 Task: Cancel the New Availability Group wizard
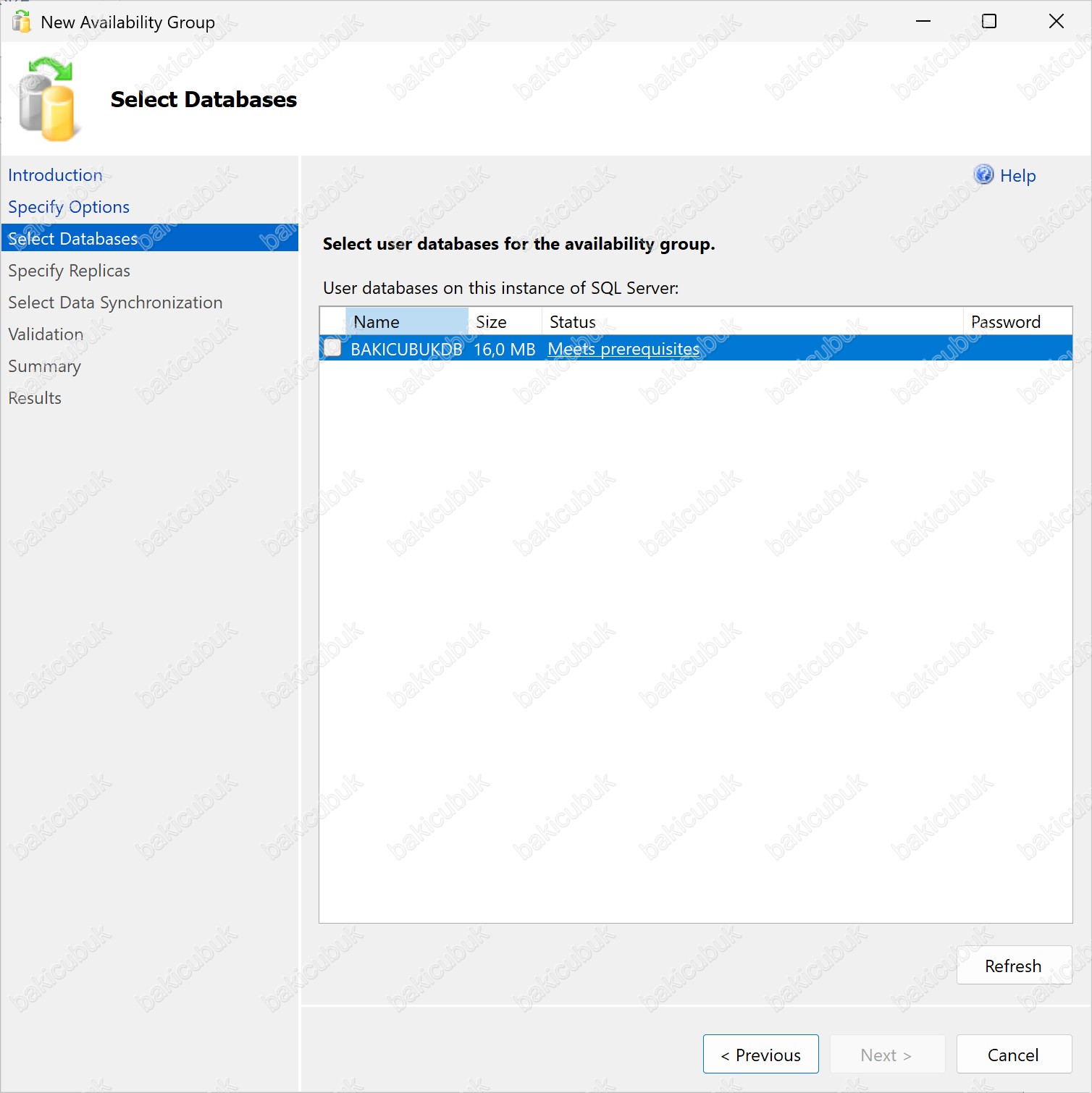click(x=1013, y=1055)
